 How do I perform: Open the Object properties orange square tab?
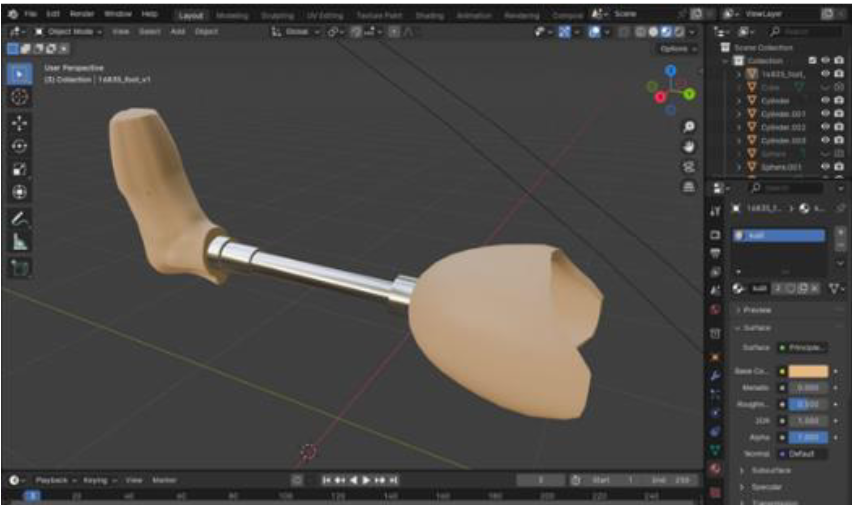[x=715, y=357]
